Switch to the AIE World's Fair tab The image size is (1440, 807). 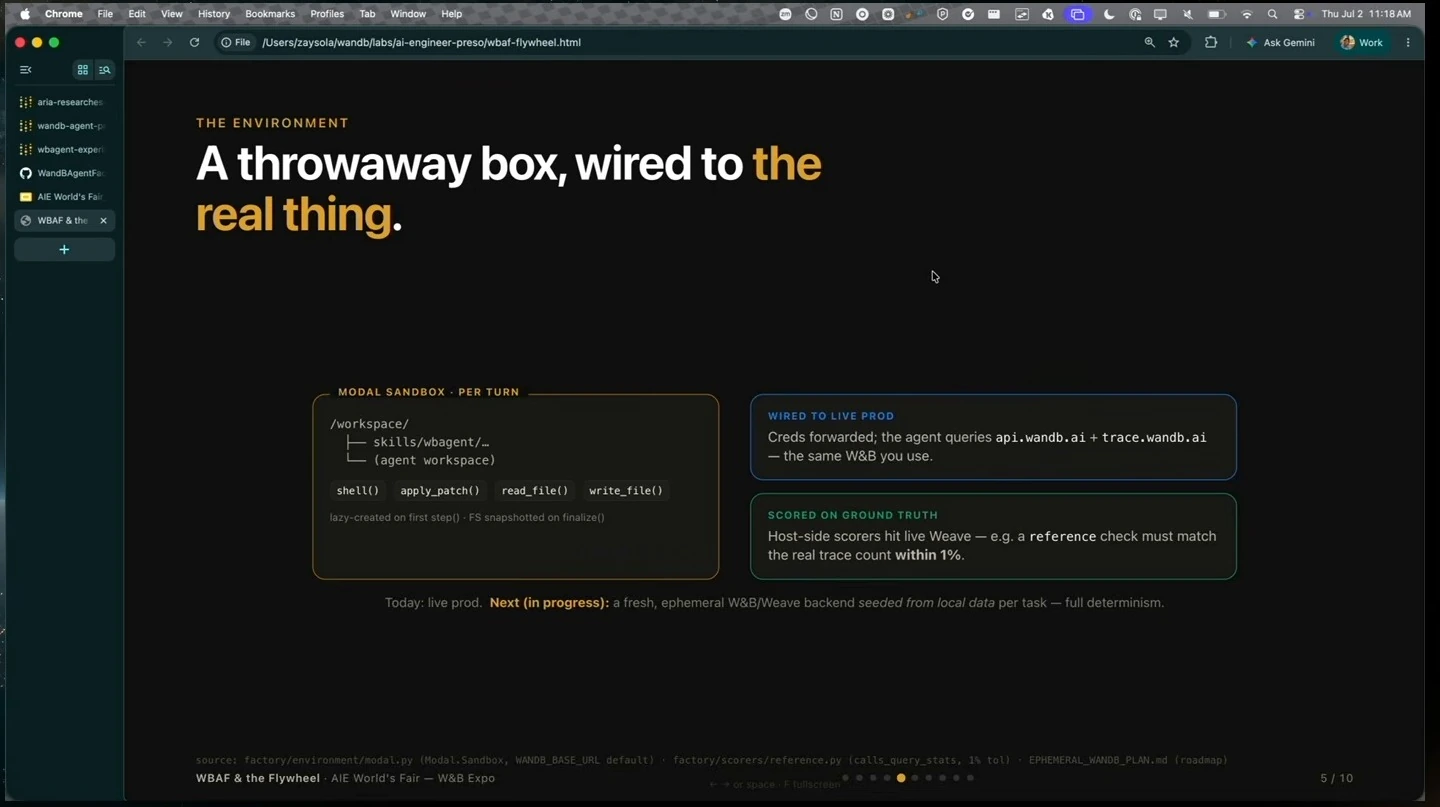click(64, 197)
